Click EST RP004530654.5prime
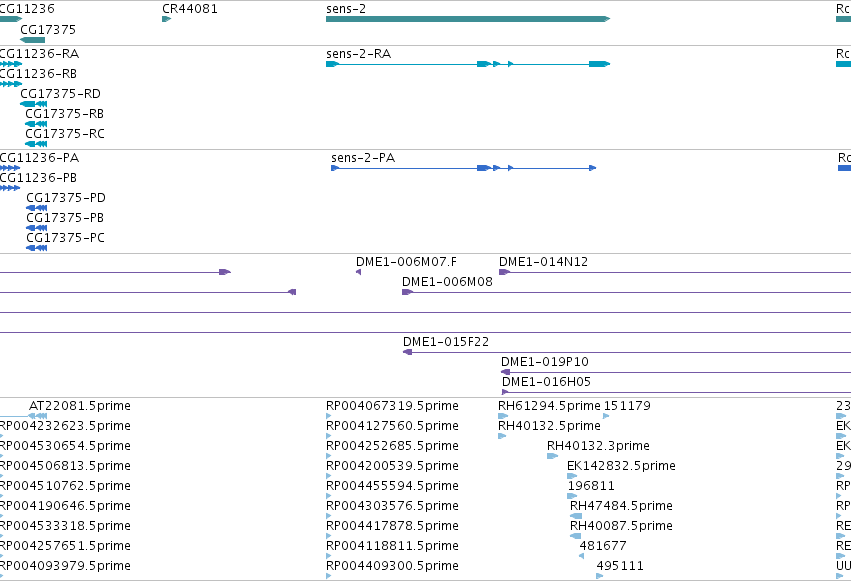Viewport: 851px width, 581px height. (x=65, y=446)
